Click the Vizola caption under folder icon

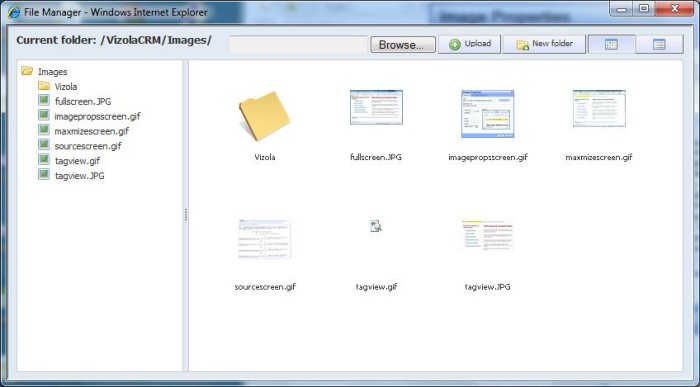pyautogui.click(x=265, y=157)
